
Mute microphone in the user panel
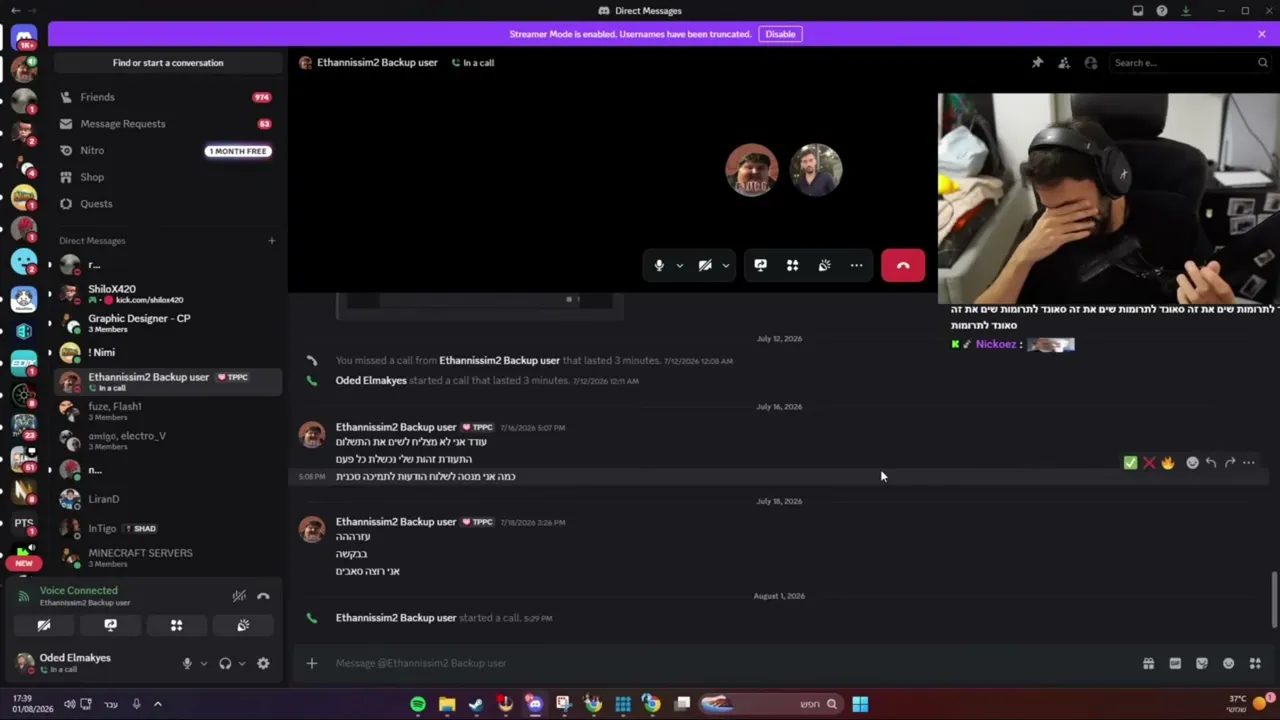pyautogui.click(x=186, y=663)
